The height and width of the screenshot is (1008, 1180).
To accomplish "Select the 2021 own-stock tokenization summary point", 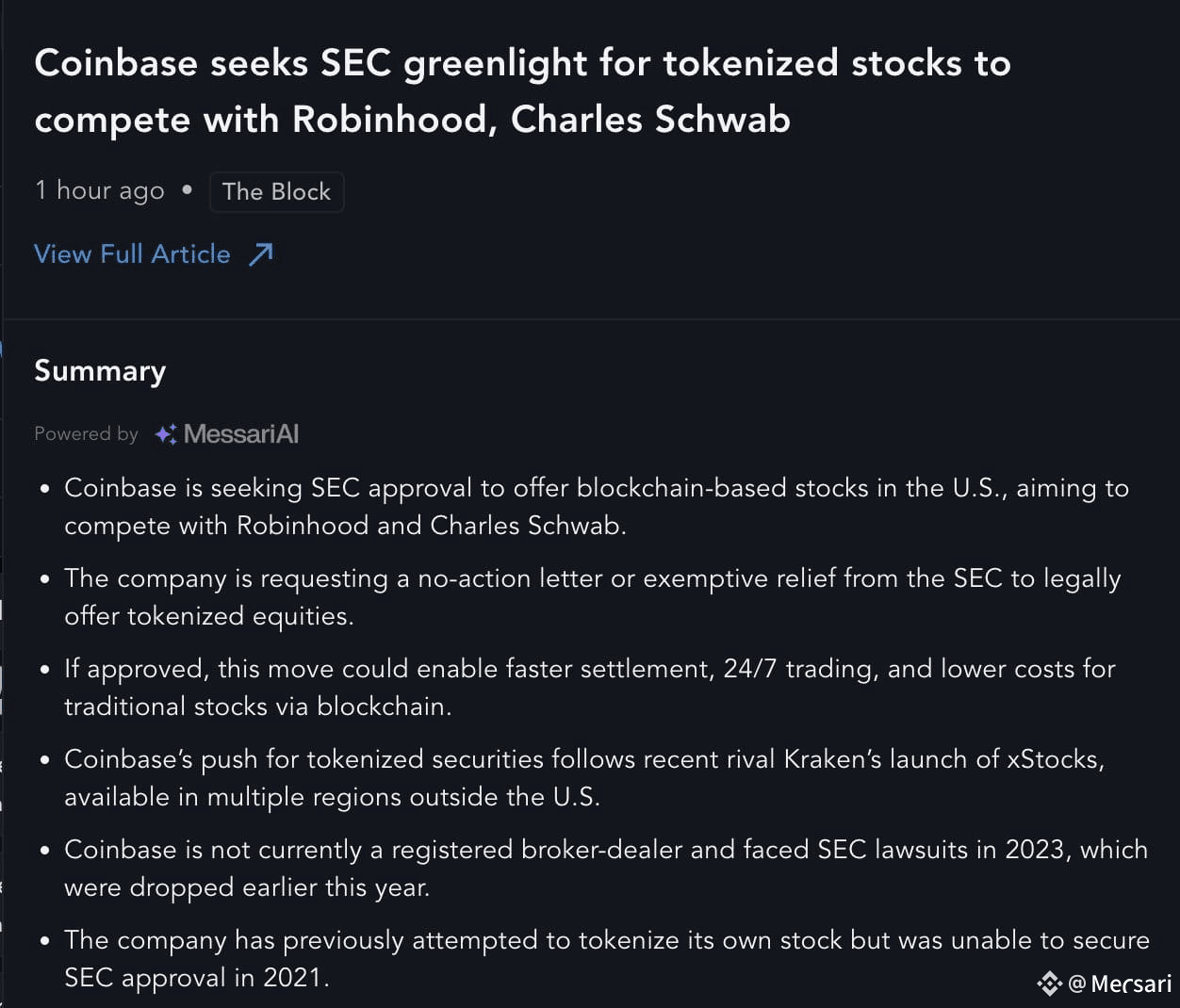I will 607,959.
